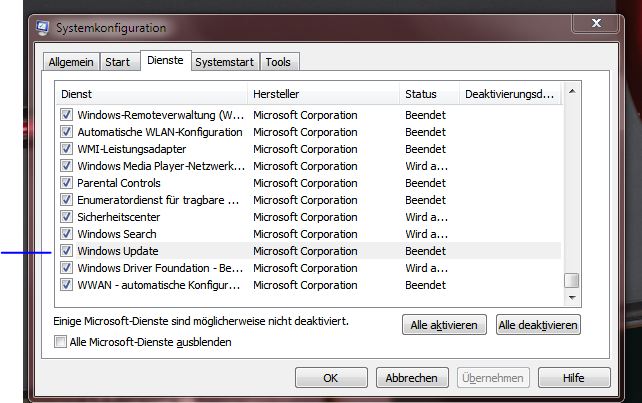Viewport: 642px width, 403px height.
Task: Toggle the Parental Controls checkbox
Action: click(x=66, y=183)
